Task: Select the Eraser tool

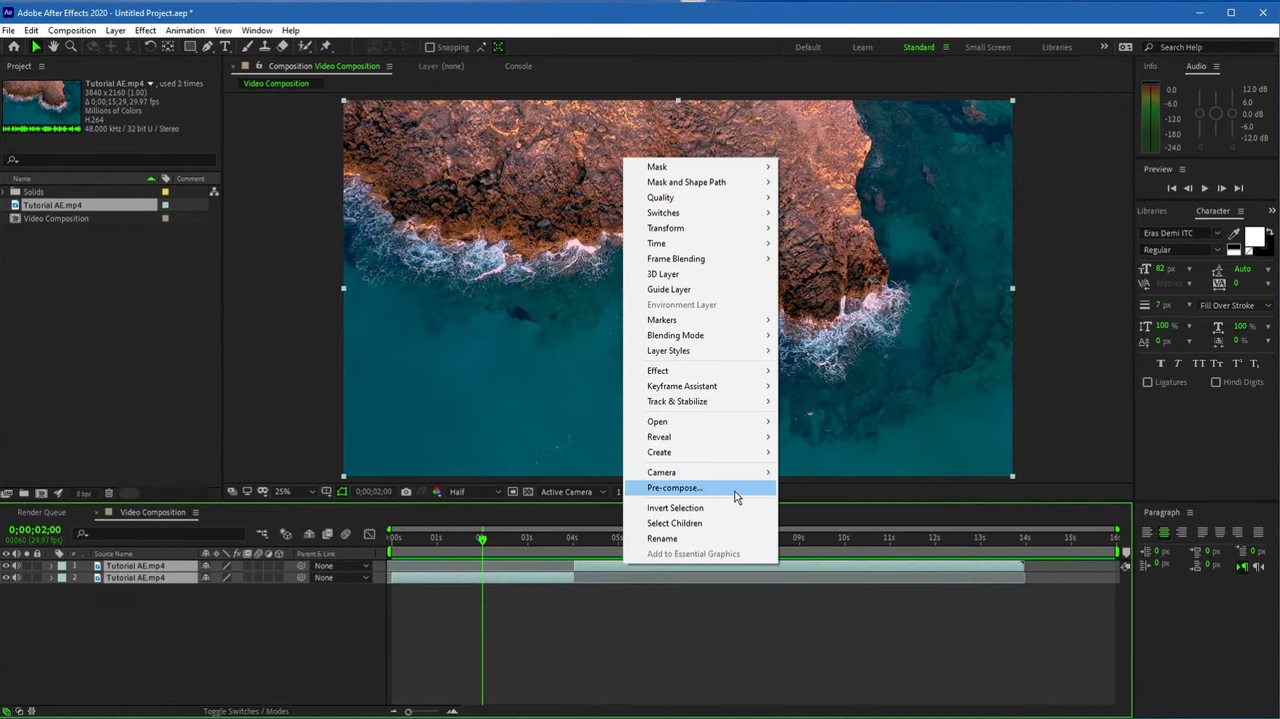Action: [283, 47]
